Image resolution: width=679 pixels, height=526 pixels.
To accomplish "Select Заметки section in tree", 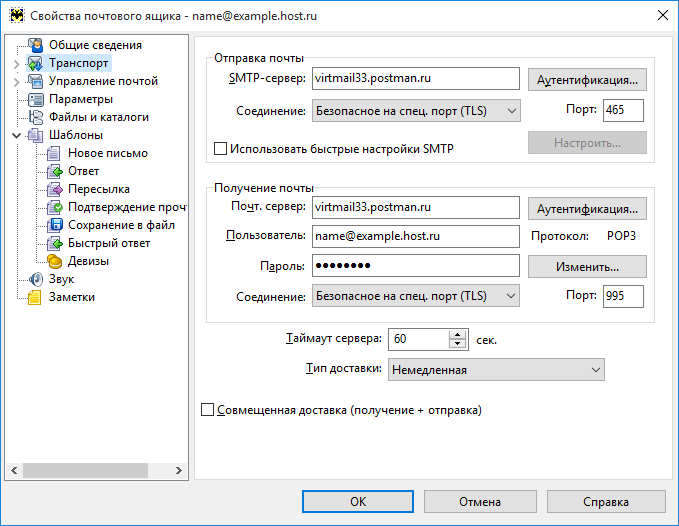I will click(x=71, y=297).
